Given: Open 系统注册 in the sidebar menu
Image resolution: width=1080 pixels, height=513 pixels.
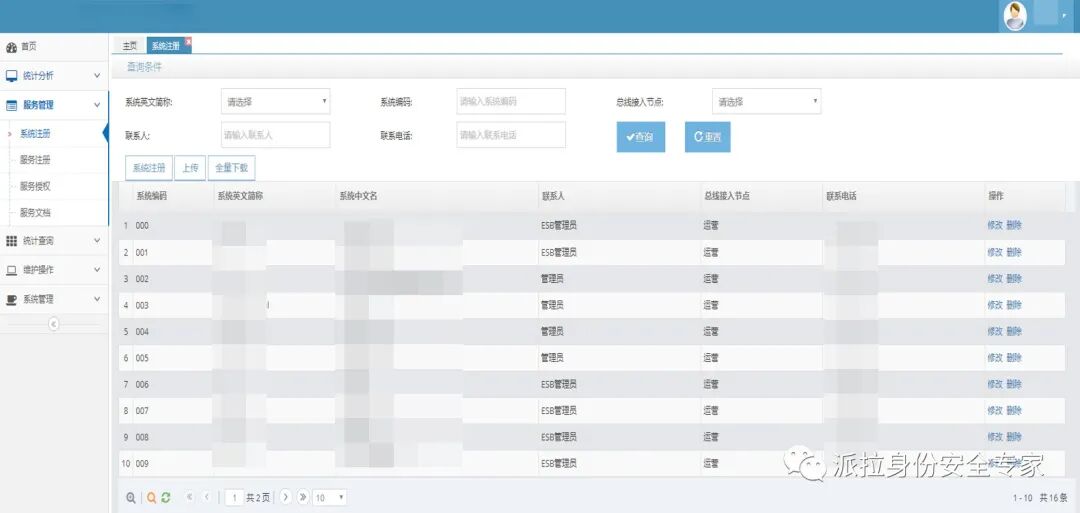Looking at the screenshot, I should tap(35, 134).
